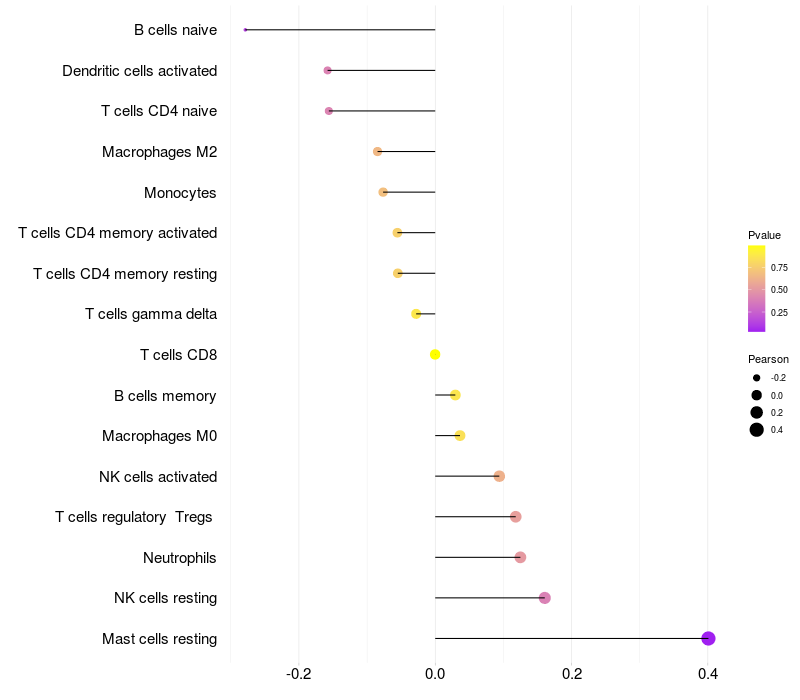The height and width of the screenshot is (700, 800).
Task: Click the purple Mast cells resting dot
Action: (708, 638)
